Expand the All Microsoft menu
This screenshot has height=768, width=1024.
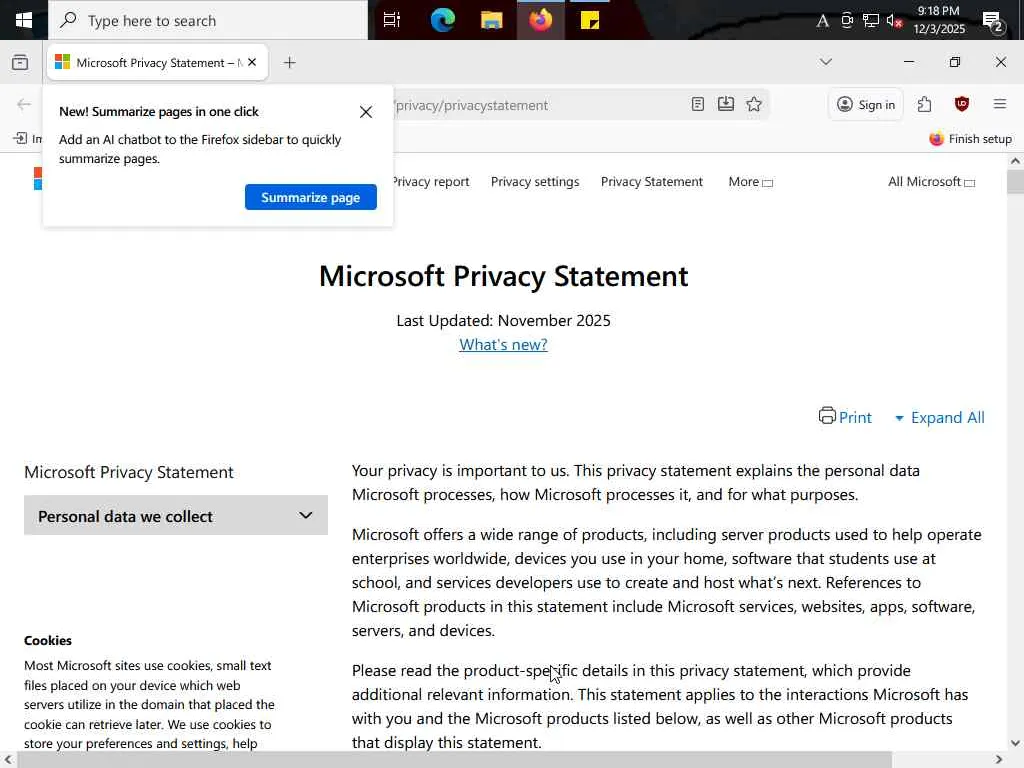(x=931, y=182)
